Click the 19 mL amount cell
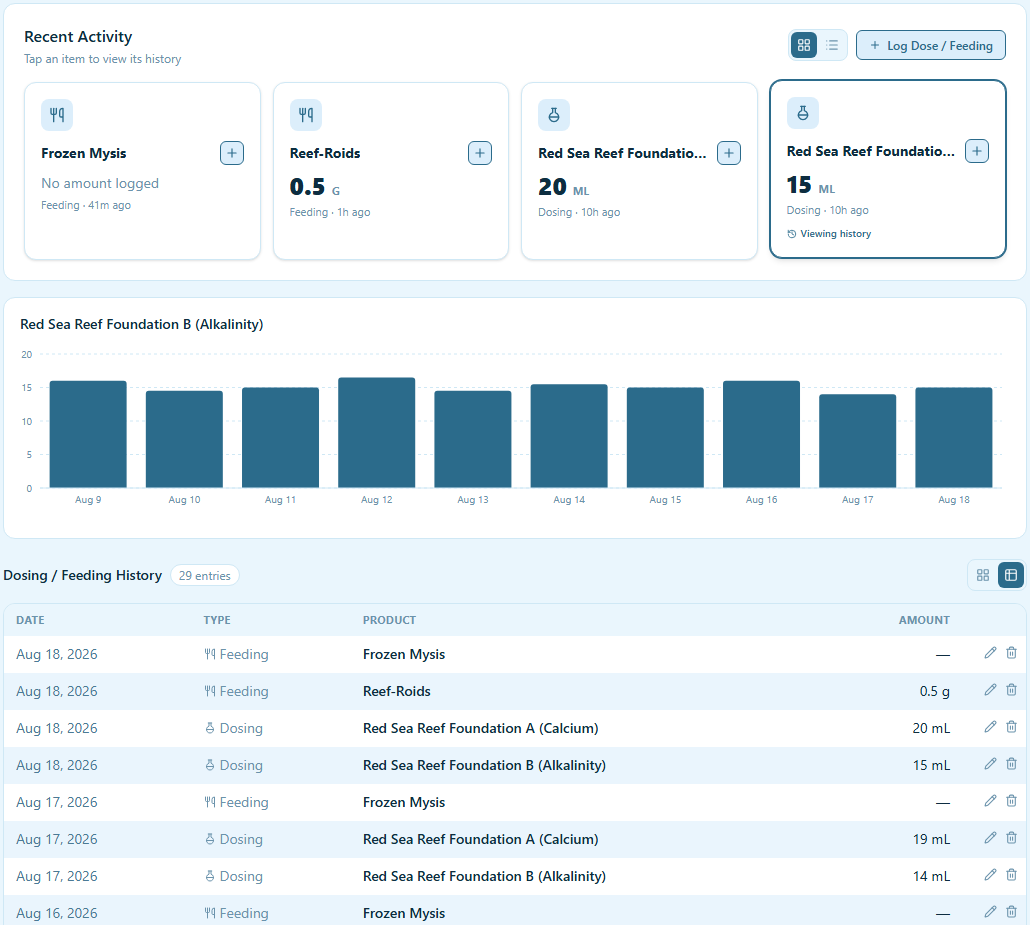 click(x=931, y=839)
